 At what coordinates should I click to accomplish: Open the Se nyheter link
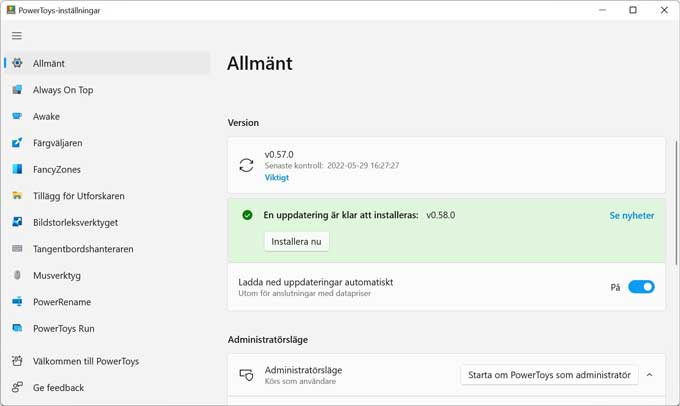click(631, 216)
